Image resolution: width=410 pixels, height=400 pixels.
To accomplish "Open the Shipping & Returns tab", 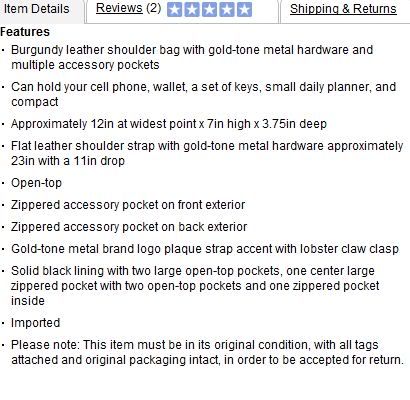I will [x=343, y=9].
